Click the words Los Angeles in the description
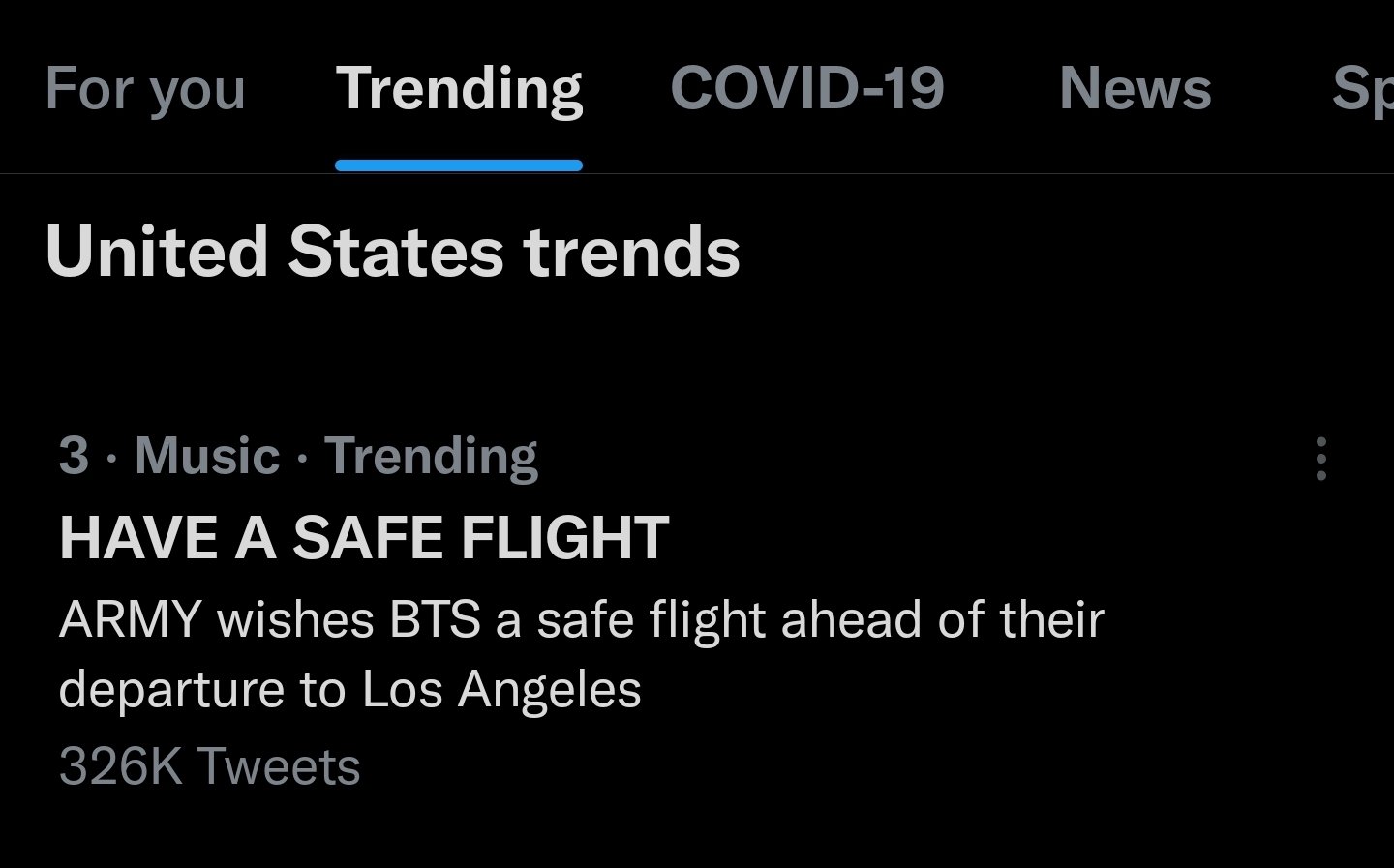This screenshot has height=868, width=1394. tap(501, 690)
